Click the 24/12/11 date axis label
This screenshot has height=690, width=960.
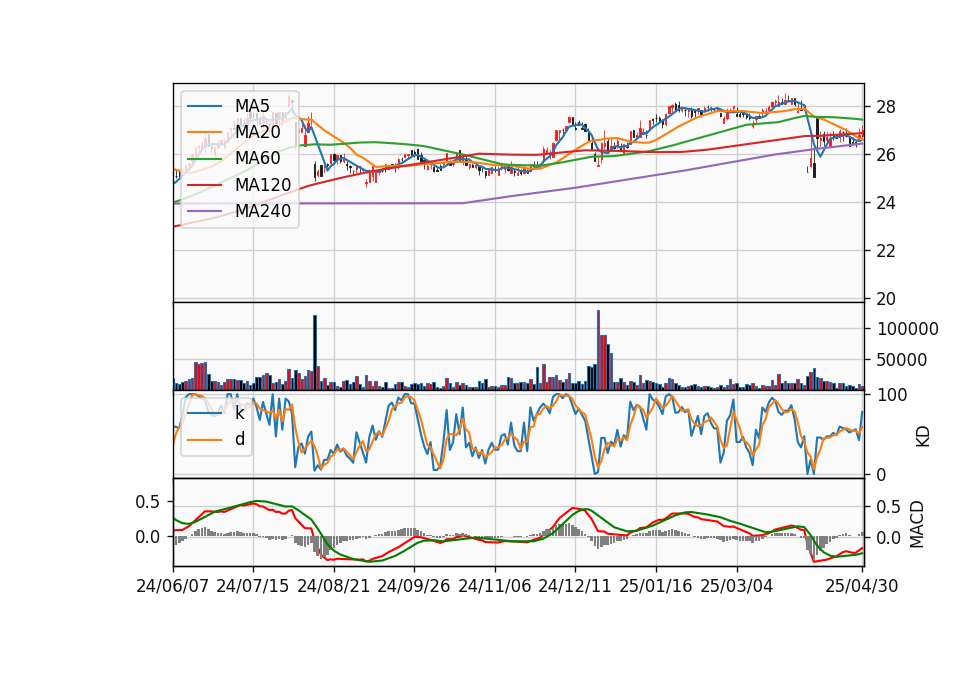click(575, 586)
